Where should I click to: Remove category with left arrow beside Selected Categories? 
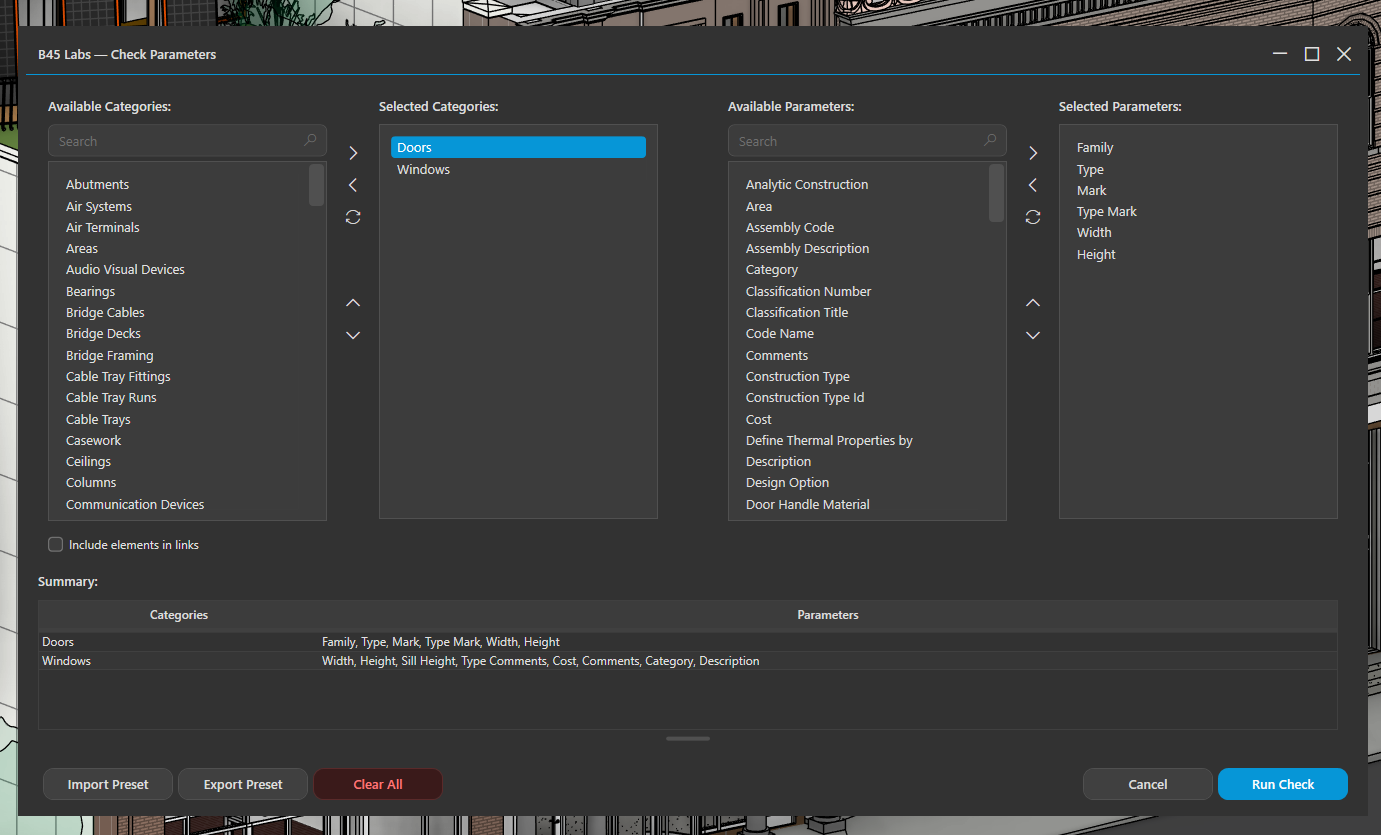coord(353,185)
